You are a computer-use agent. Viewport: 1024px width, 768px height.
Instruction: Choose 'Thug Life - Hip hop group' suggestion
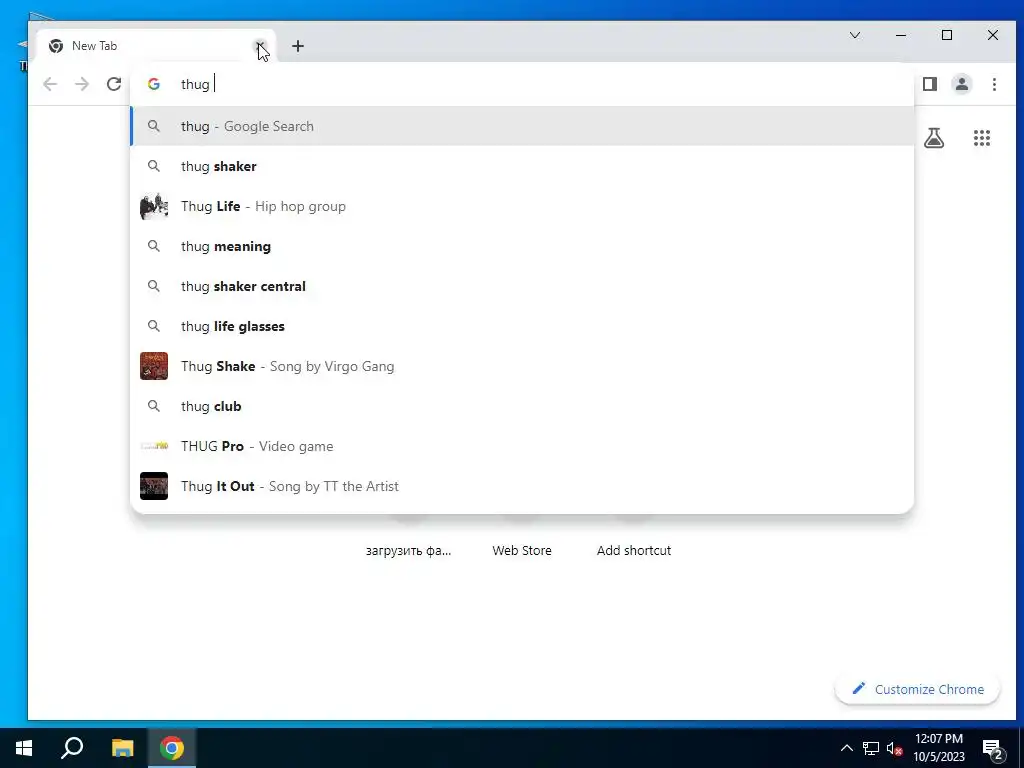(522, 206)
